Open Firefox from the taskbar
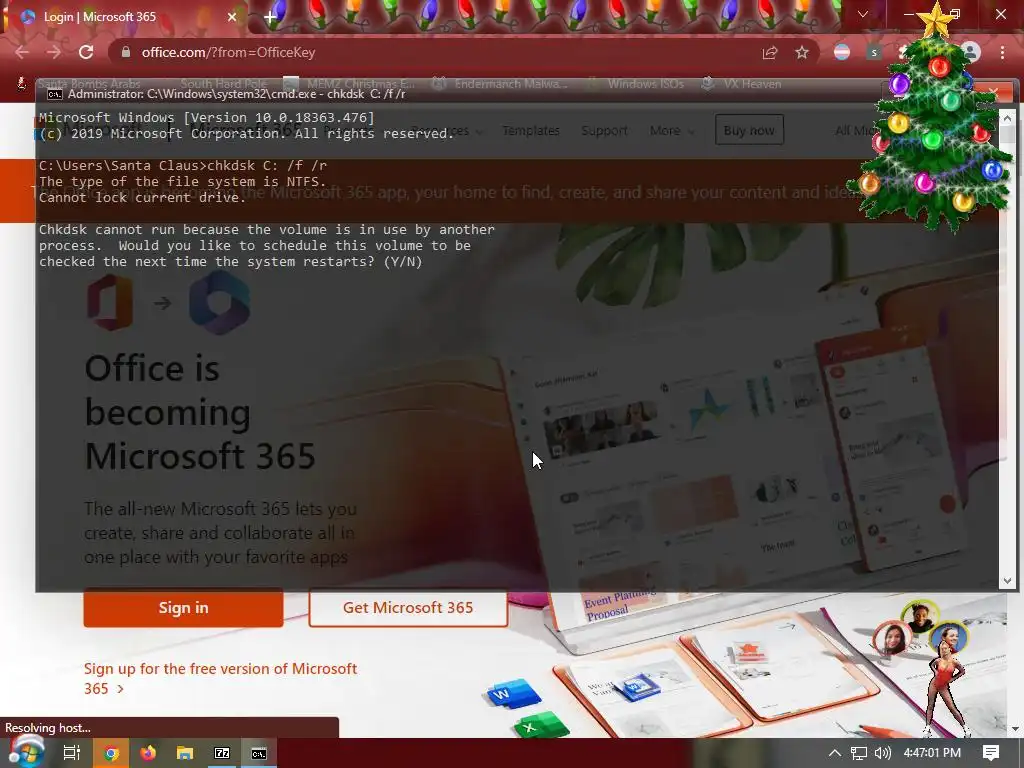 pos(148,753)
